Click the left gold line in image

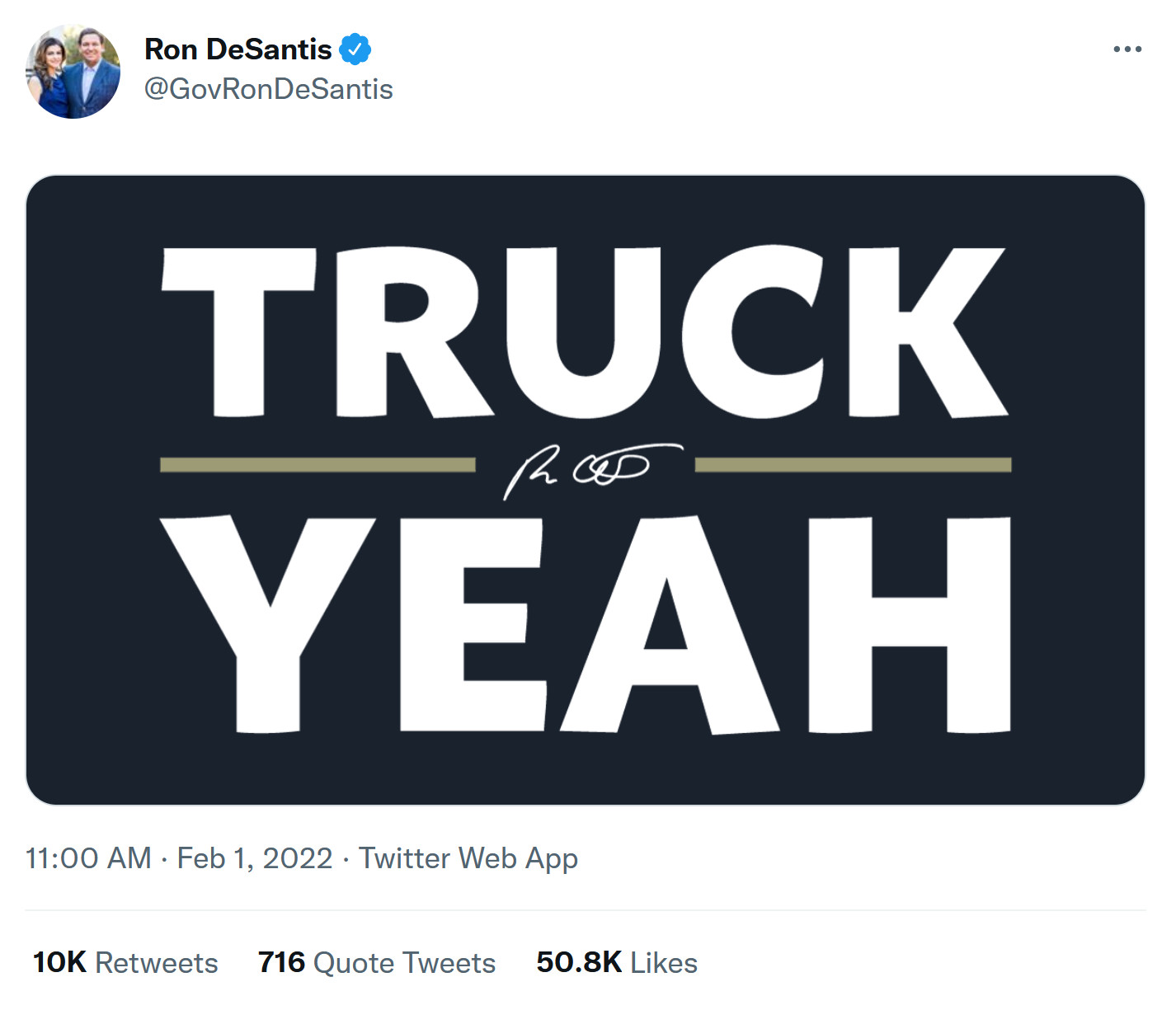click(x=318, y=465)
